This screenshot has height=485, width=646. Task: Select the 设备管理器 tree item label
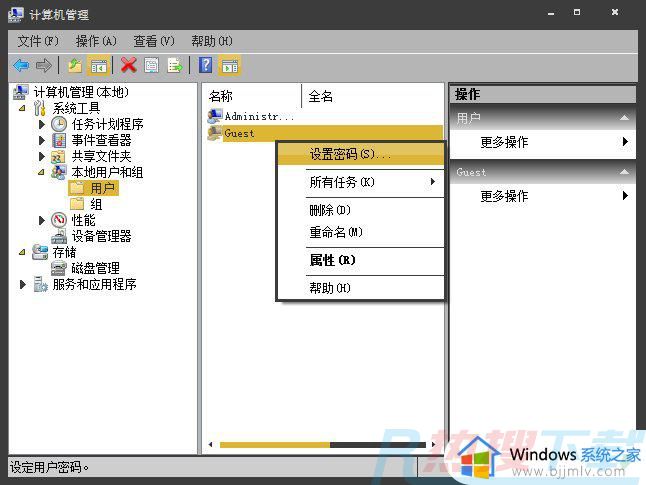[101, 236]
